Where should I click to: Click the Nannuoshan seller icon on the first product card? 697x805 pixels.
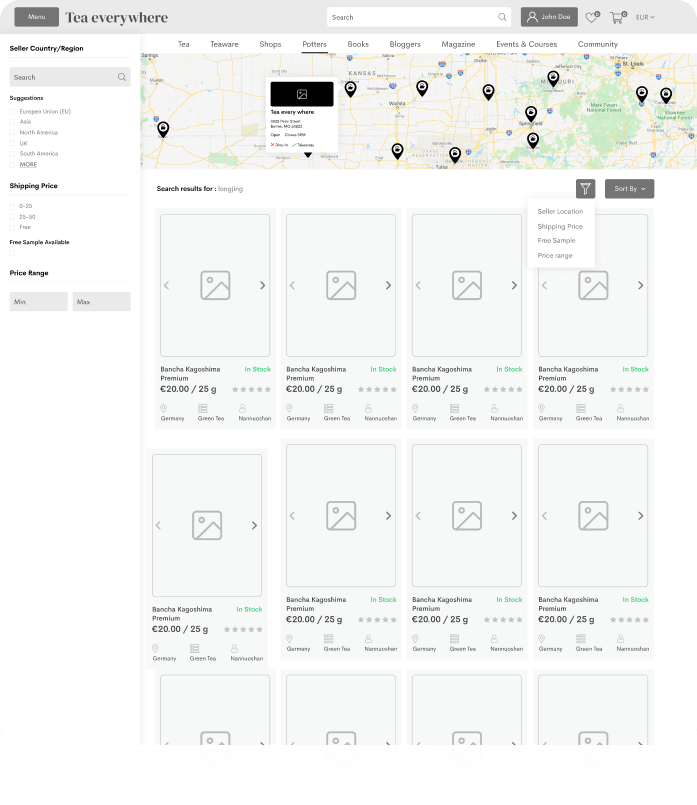(x=242, y=409)
